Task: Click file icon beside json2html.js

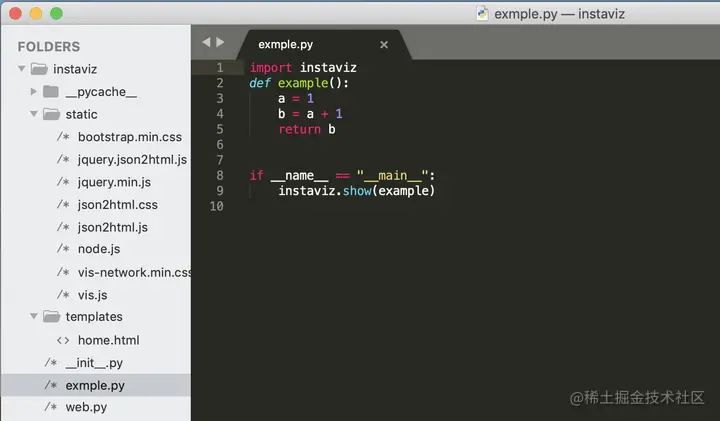Action: pyautogui.click(x=63, y=227)
